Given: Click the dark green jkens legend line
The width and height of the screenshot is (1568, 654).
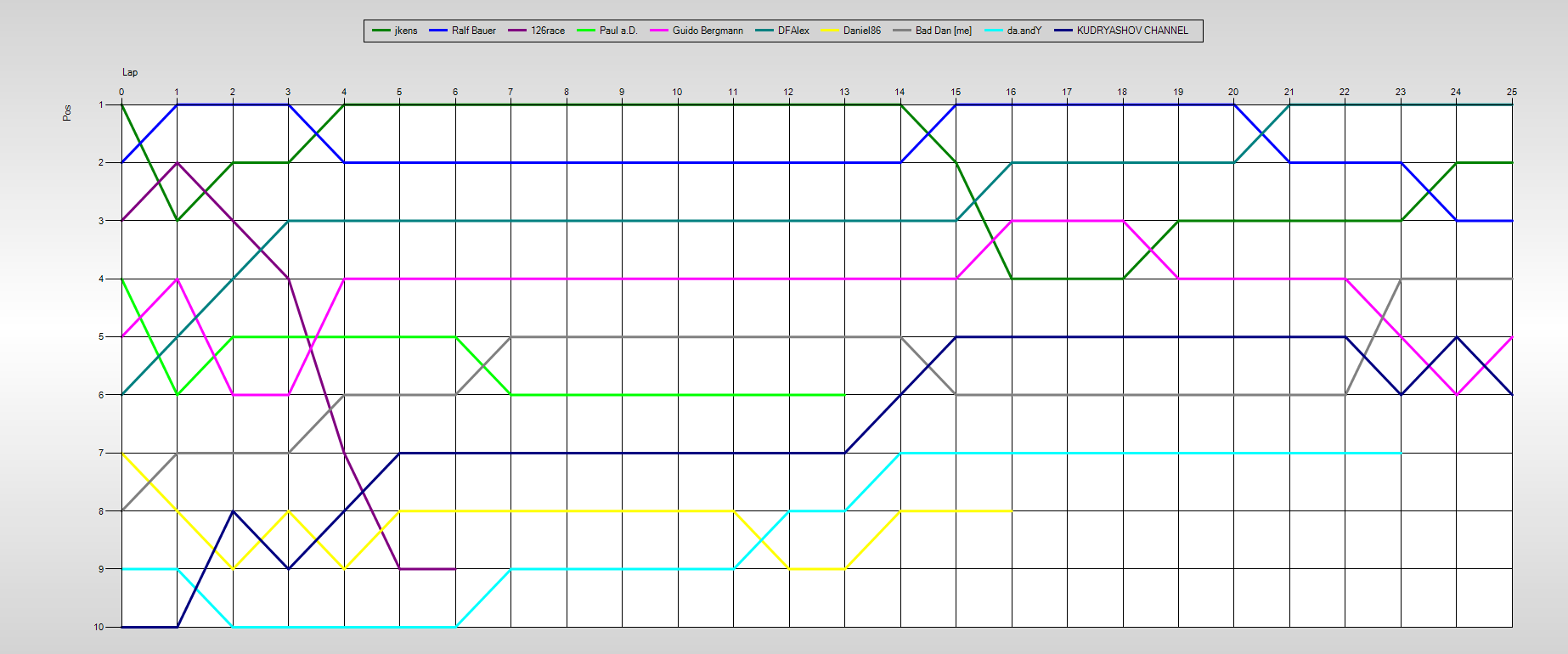Looking at the screenshot, I should click(x=381, y=31).
